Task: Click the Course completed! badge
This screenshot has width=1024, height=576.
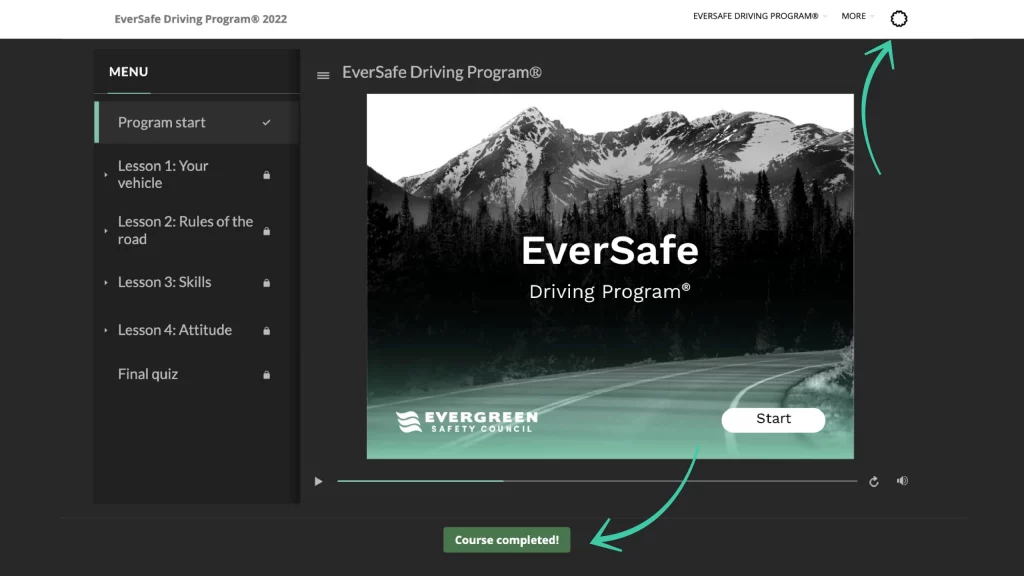Action: (507, 540)
